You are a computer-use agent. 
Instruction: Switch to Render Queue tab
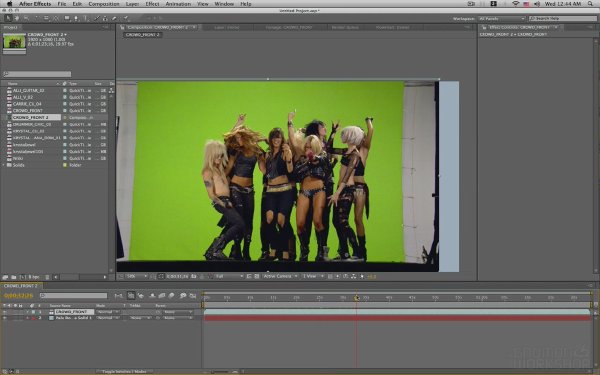coord(345,28)
